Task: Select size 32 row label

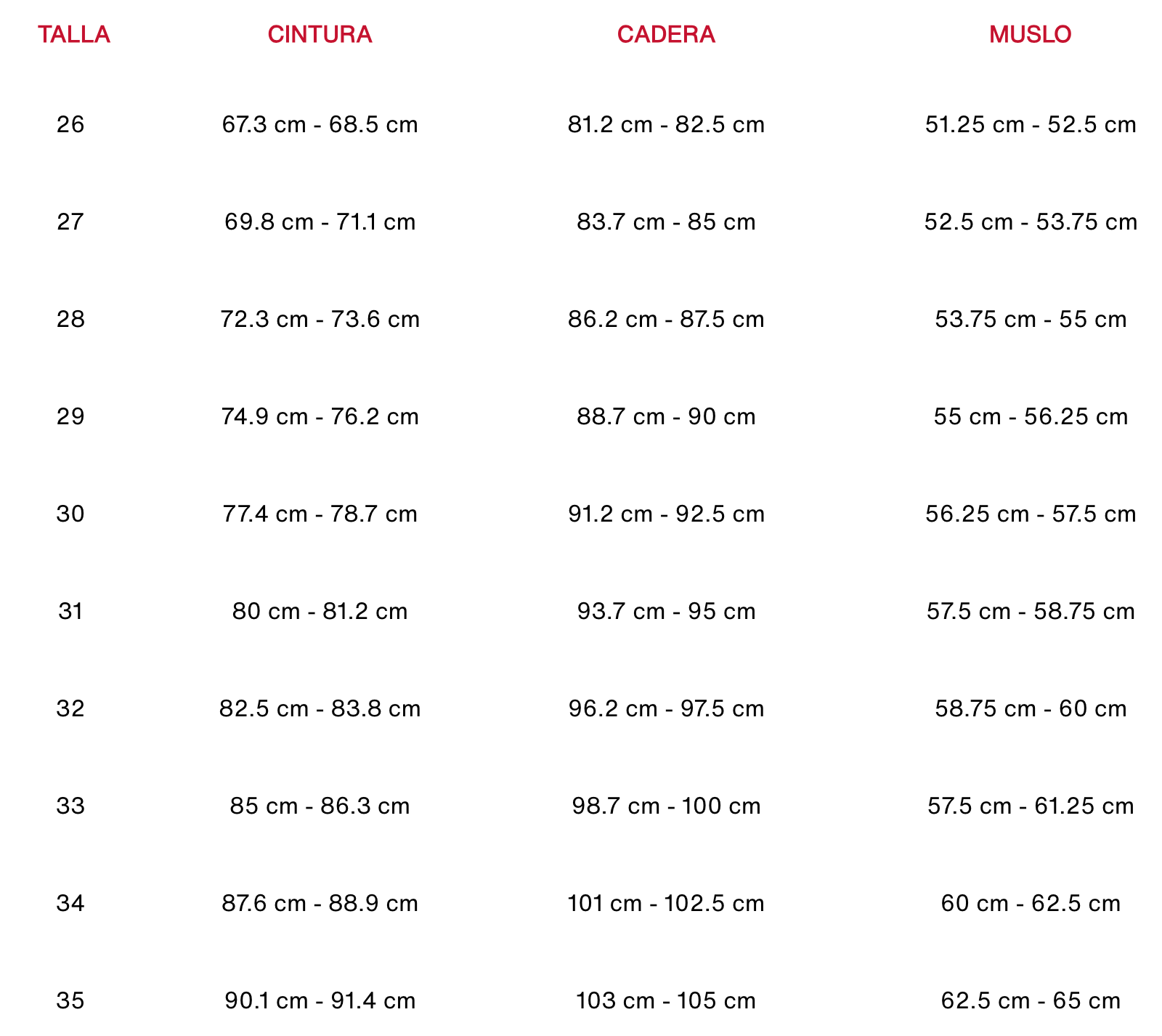Action: 70,708
